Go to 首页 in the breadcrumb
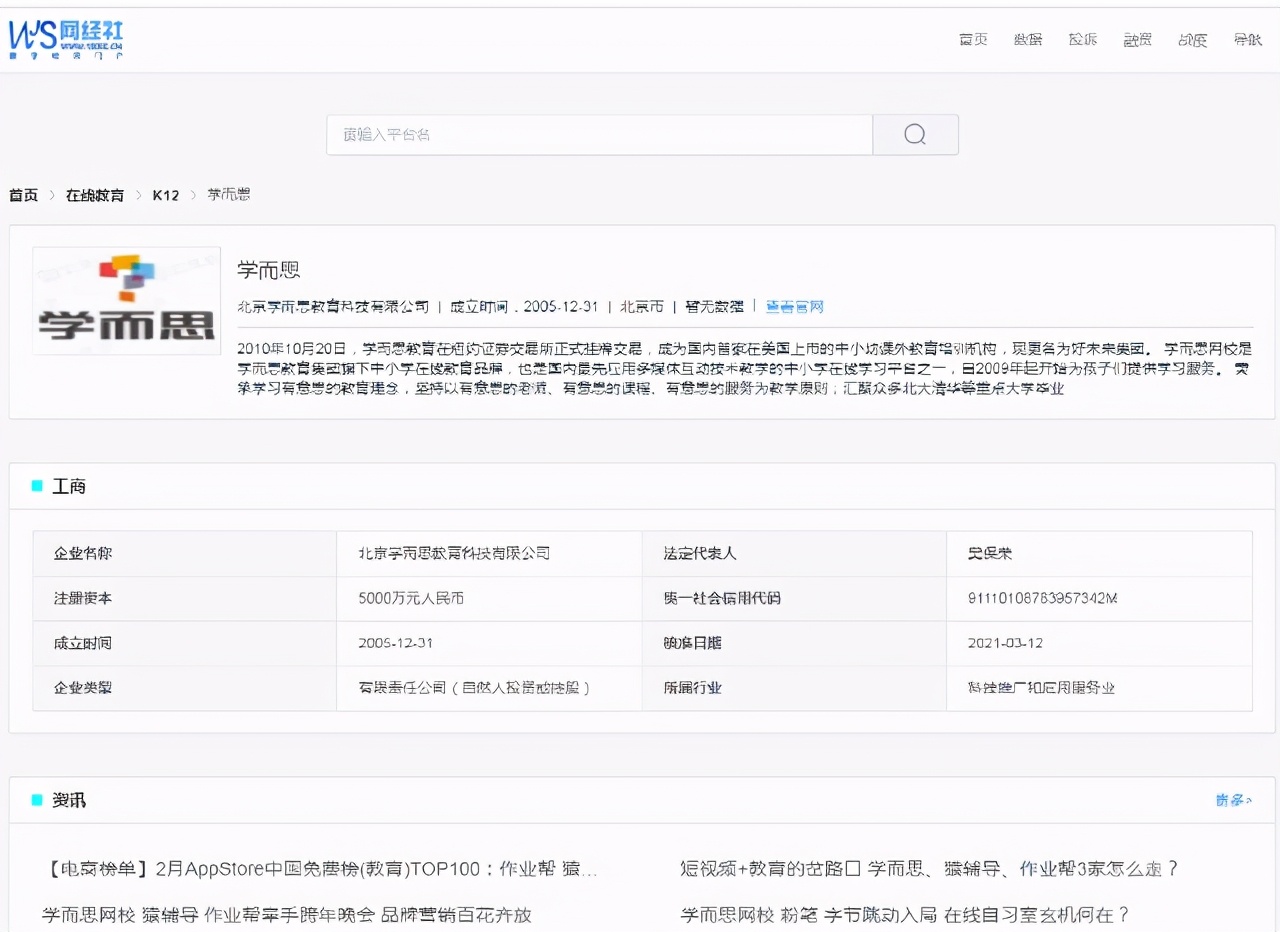The image size is (1280, 932). click(x=24, y=195)
